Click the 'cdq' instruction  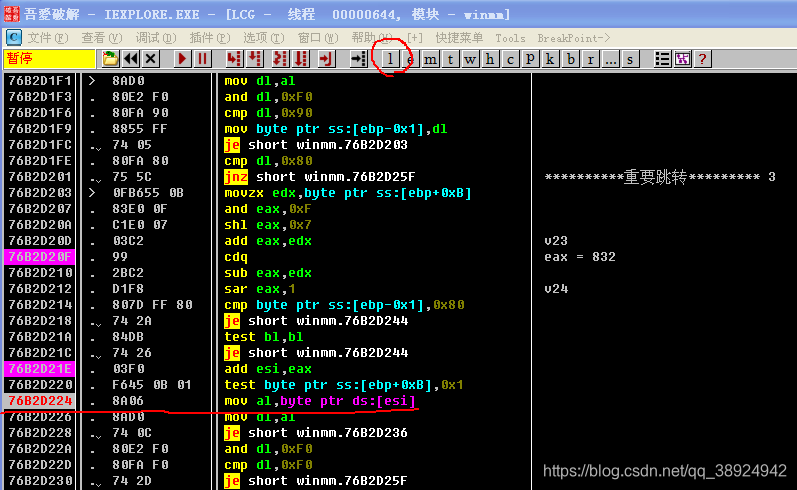click(x=236, y=257)
